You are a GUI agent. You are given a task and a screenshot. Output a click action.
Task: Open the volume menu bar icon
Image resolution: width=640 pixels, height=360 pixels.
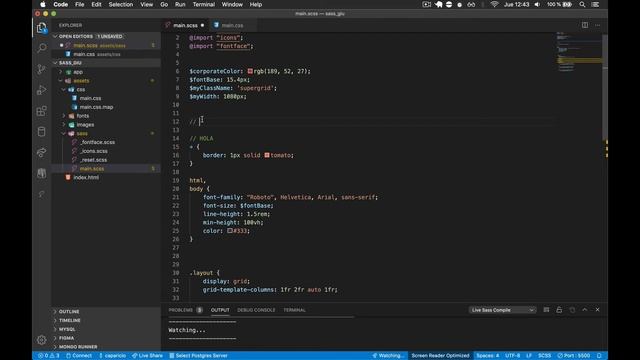[x=537, y=4]
